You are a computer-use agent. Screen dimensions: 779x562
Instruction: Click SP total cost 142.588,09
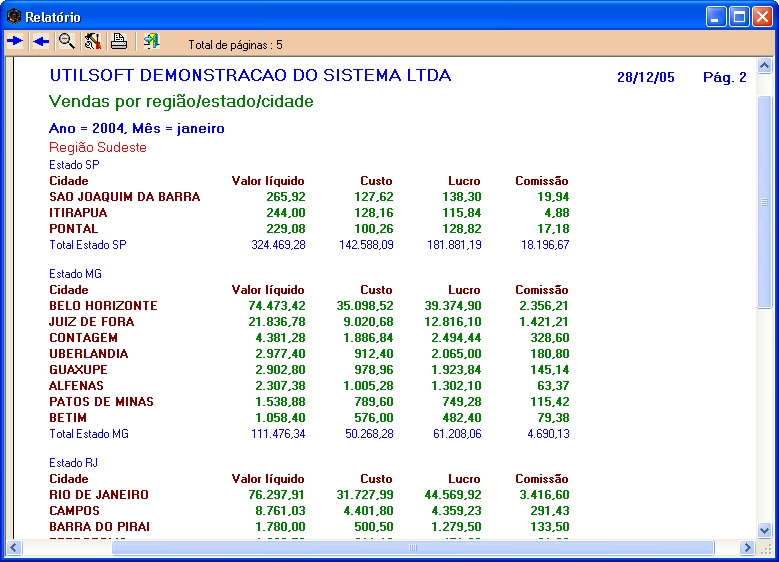[x=366, y=245]
